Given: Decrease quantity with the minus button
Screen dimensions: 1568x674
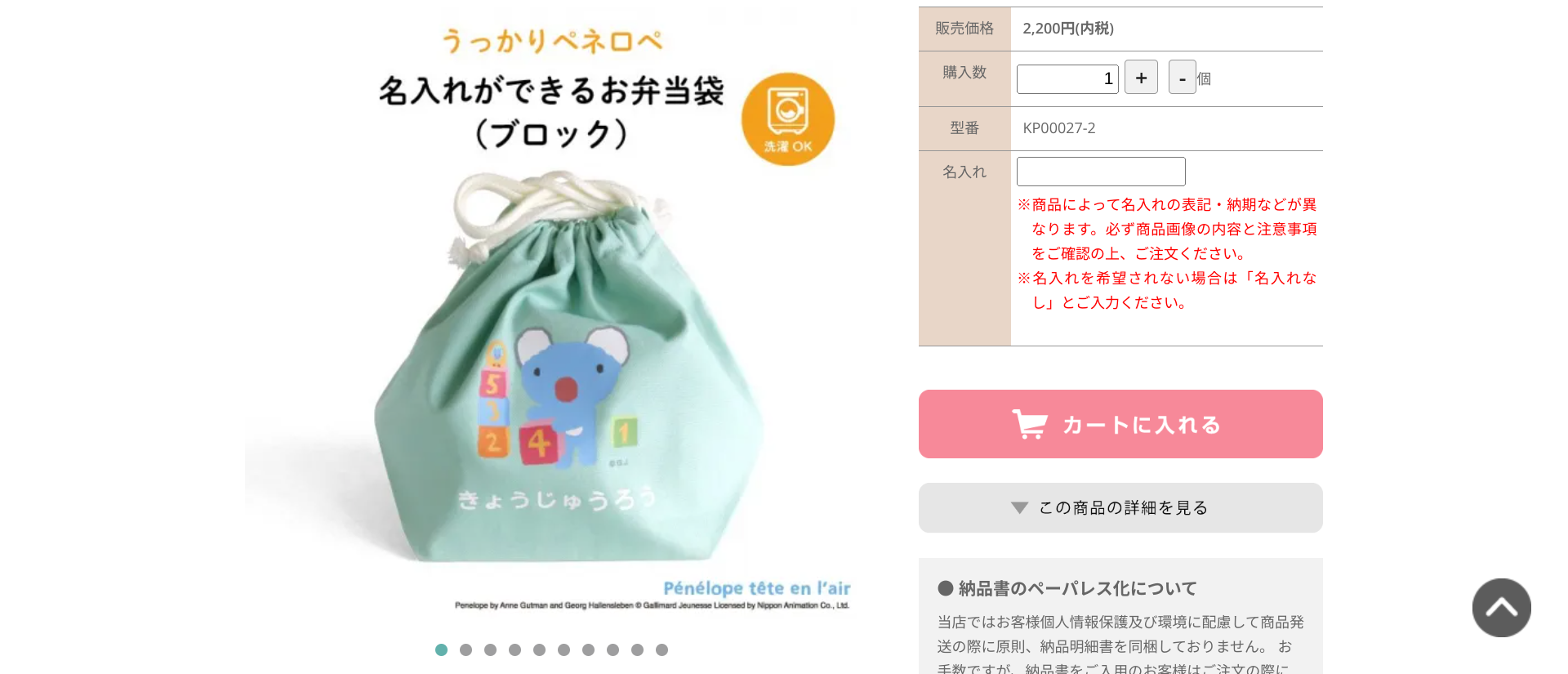Looking at the screenshot, I should click(1182, 78).
